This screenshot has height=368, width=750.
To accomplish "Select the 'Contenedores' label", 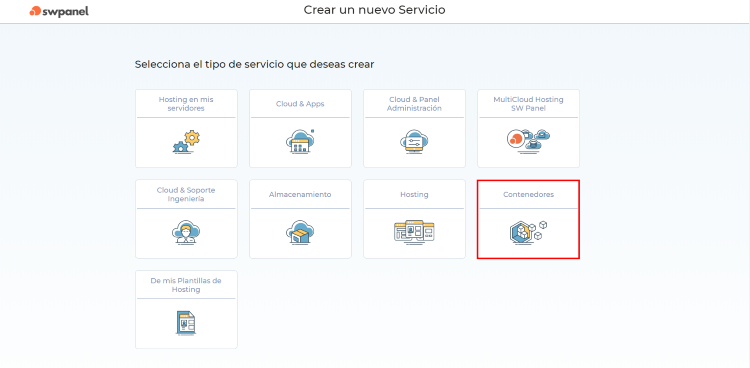I will pos(529,195).
